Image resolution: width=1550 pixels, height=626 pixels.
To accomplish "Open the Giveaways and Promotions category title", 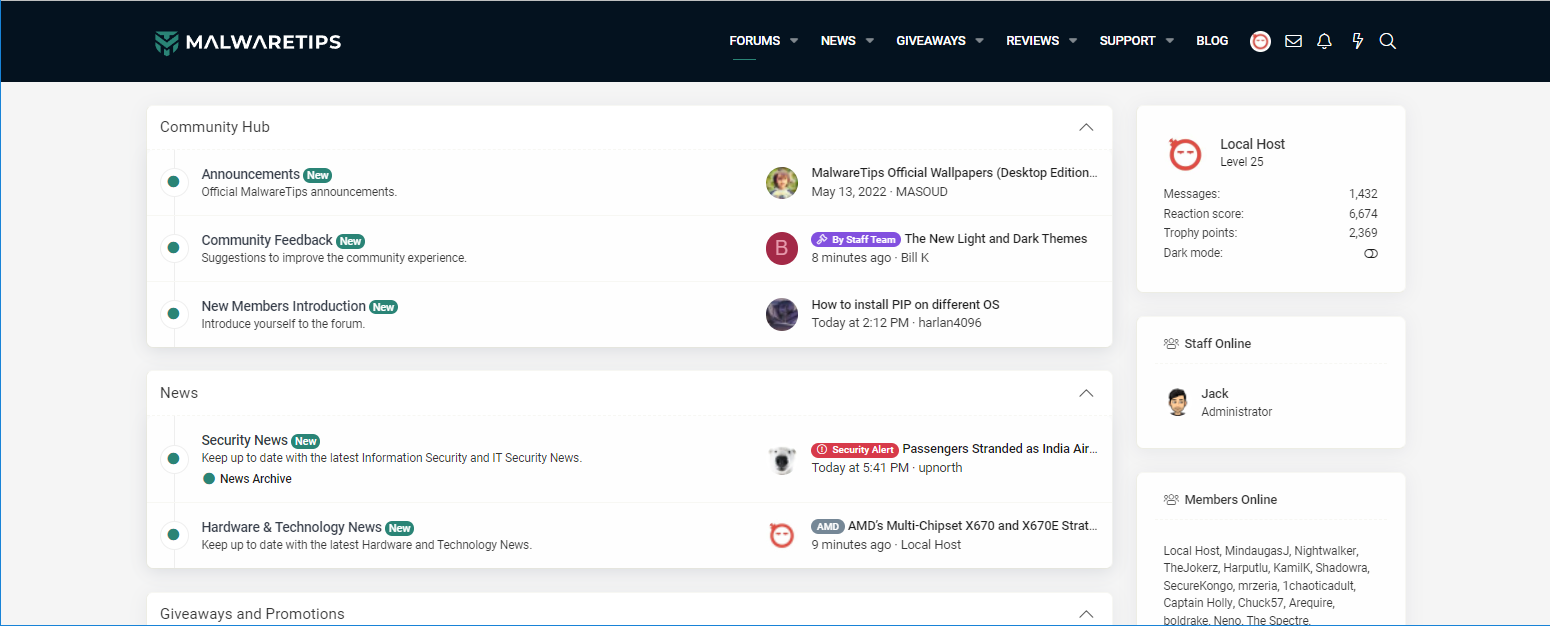I will (x=252, y=614).
